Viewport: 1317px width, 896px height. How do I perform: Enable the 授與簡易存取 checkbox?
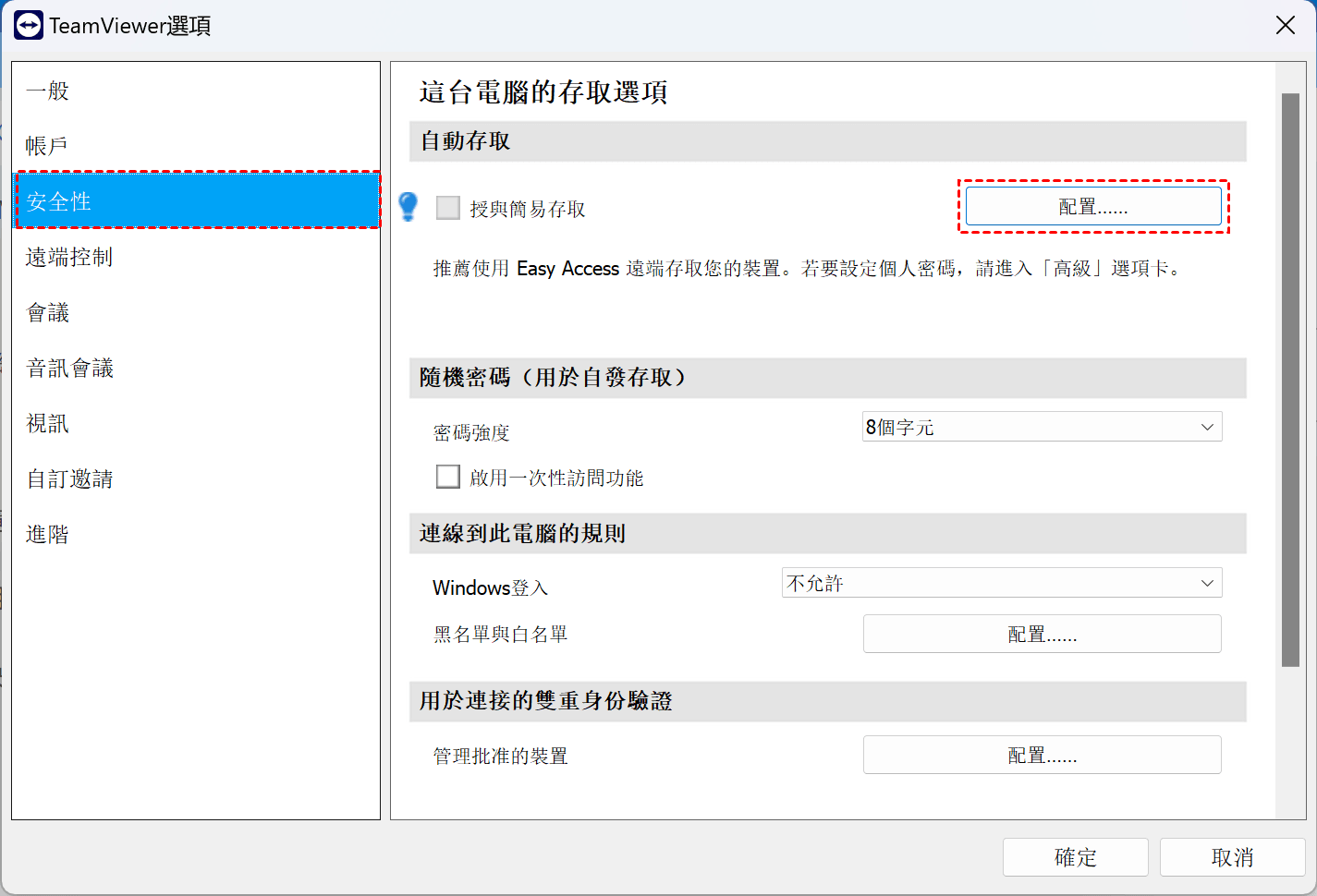click(x=448, y=208)
